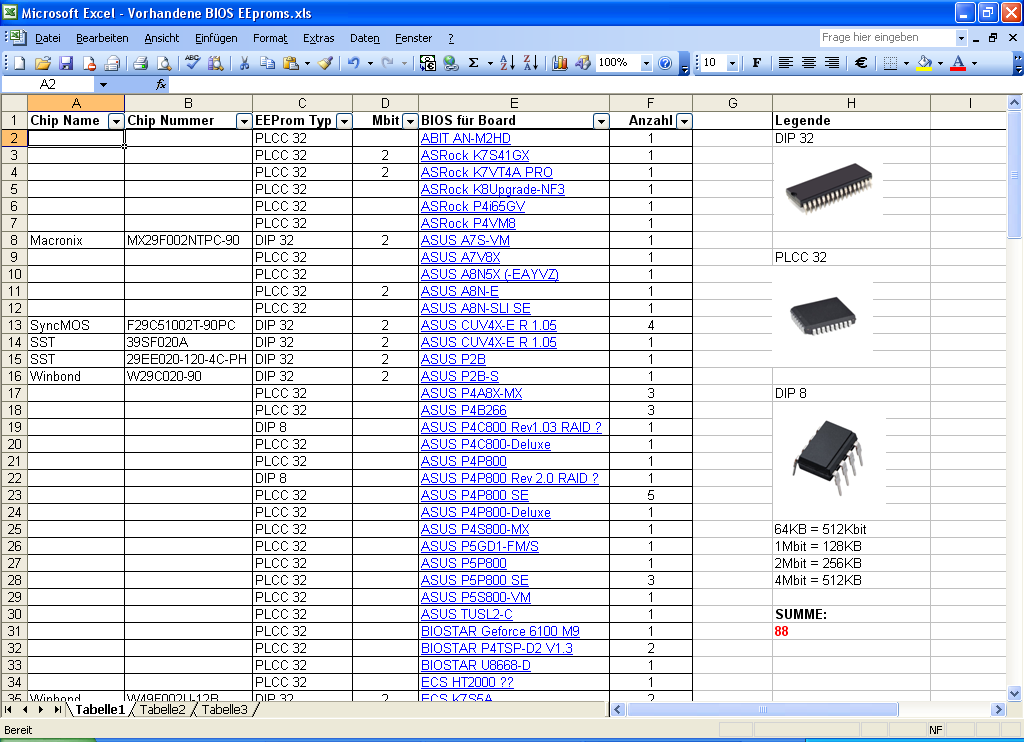Select column header E

pos(514,103)
